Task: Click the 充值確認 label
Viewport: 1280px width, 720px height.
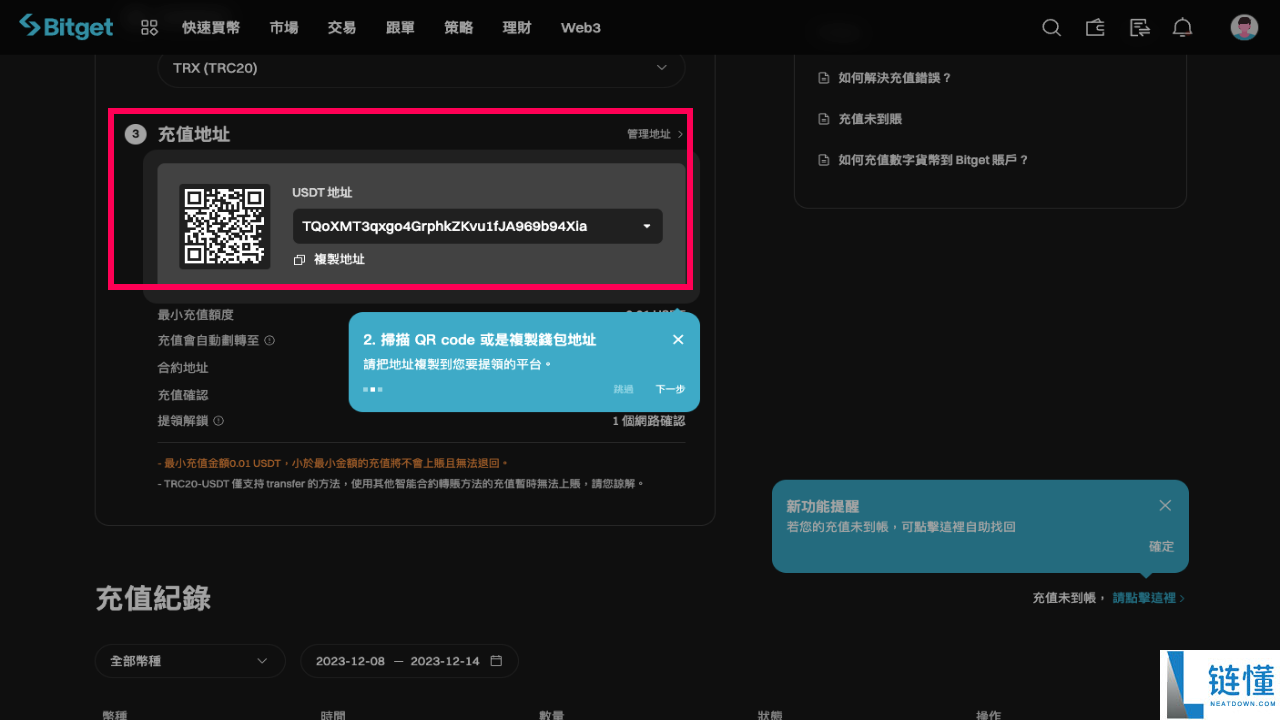Action: tap(183, 395)
